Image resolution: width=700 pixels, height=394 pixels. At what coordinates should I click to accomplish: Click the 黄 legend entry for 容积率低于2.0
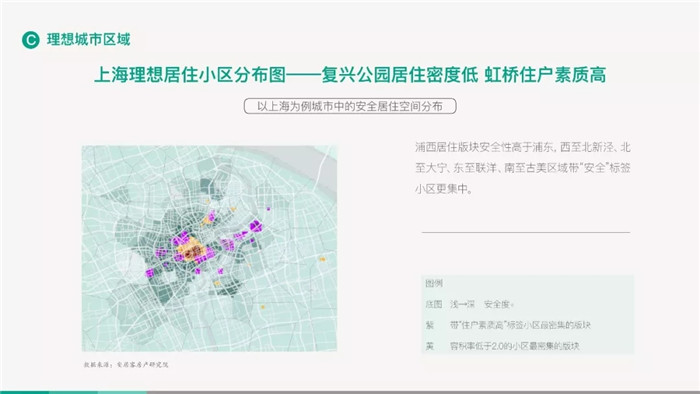[x=502, y=346]
